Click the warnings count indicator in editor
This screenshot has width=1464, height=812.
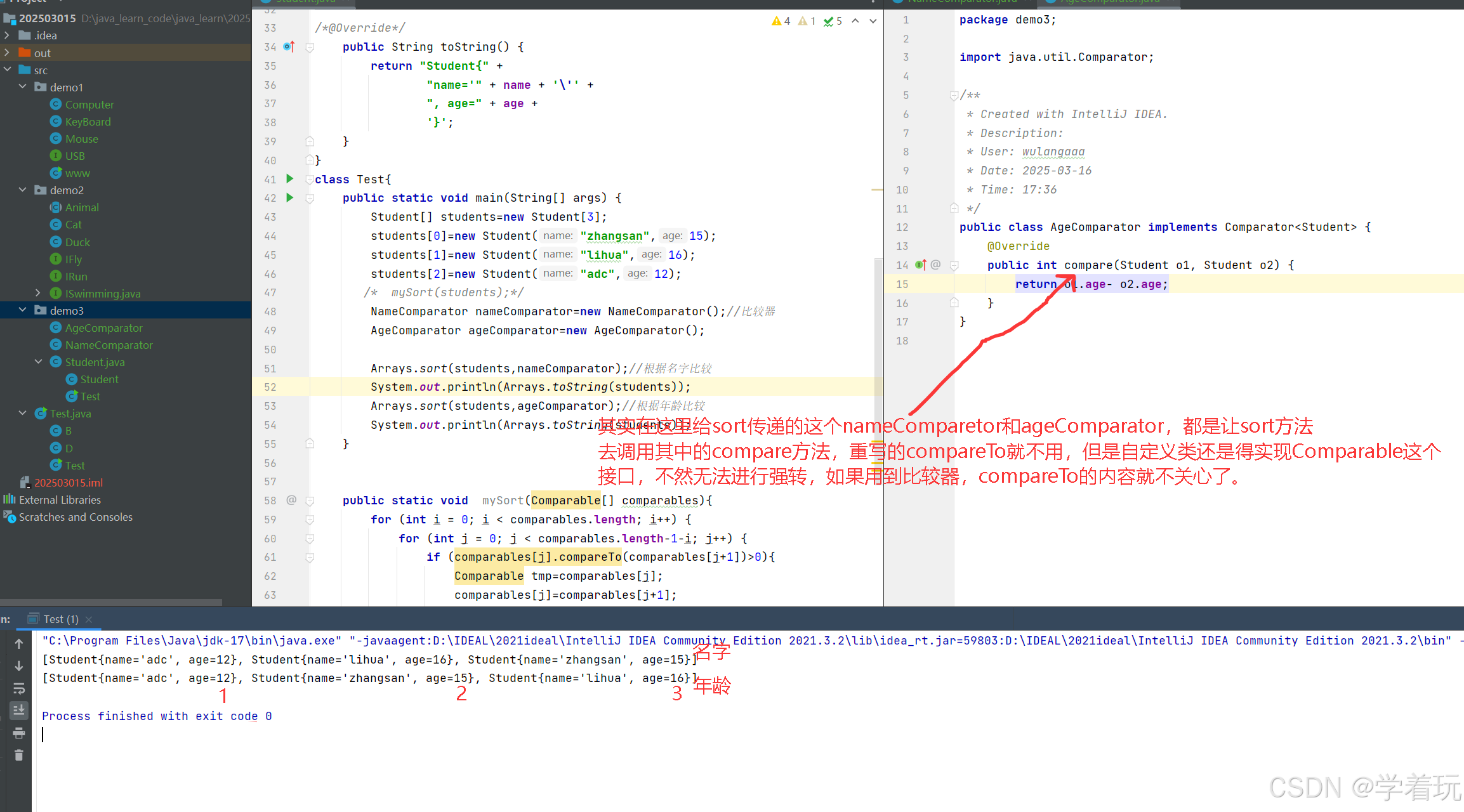click(x=781, y=21)
